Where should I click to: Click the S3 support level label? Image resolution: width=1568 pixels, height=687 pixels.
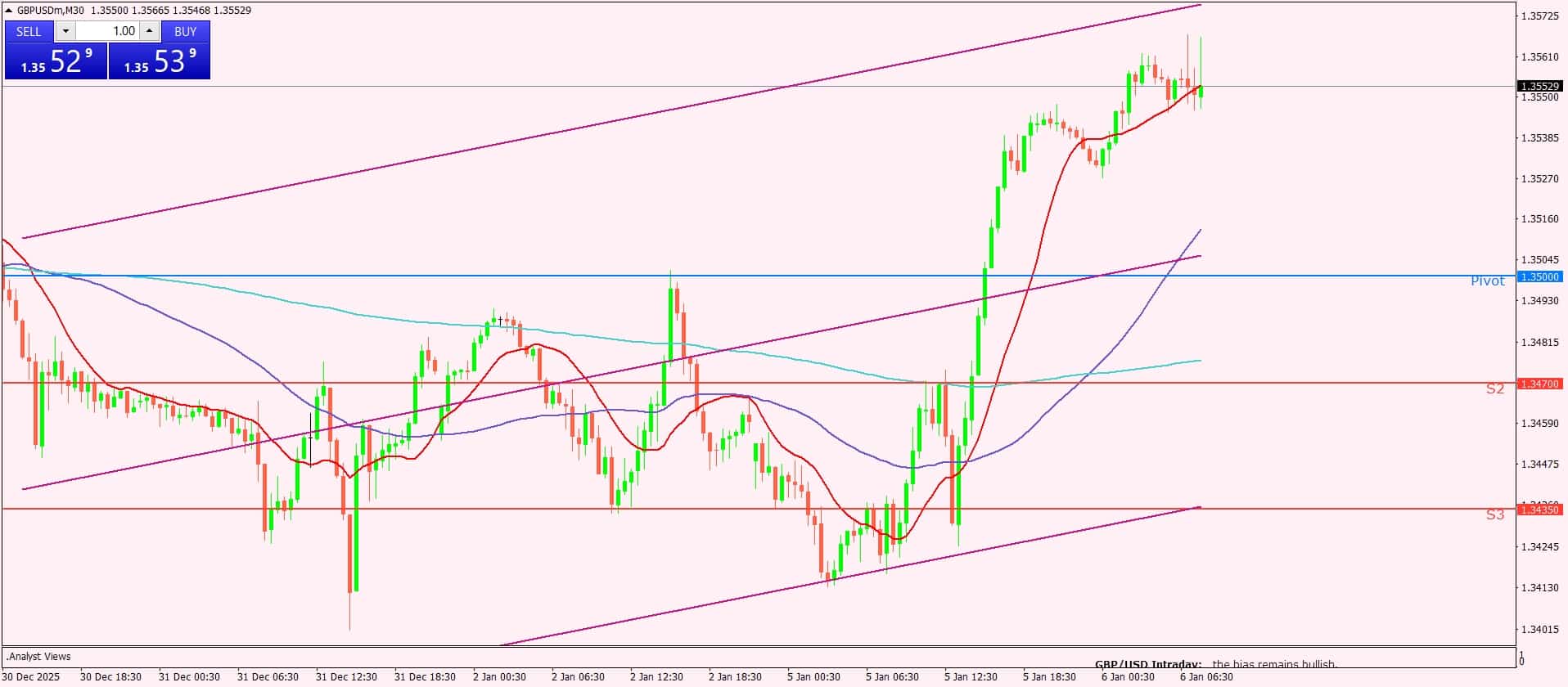[x=1495, y=514]
